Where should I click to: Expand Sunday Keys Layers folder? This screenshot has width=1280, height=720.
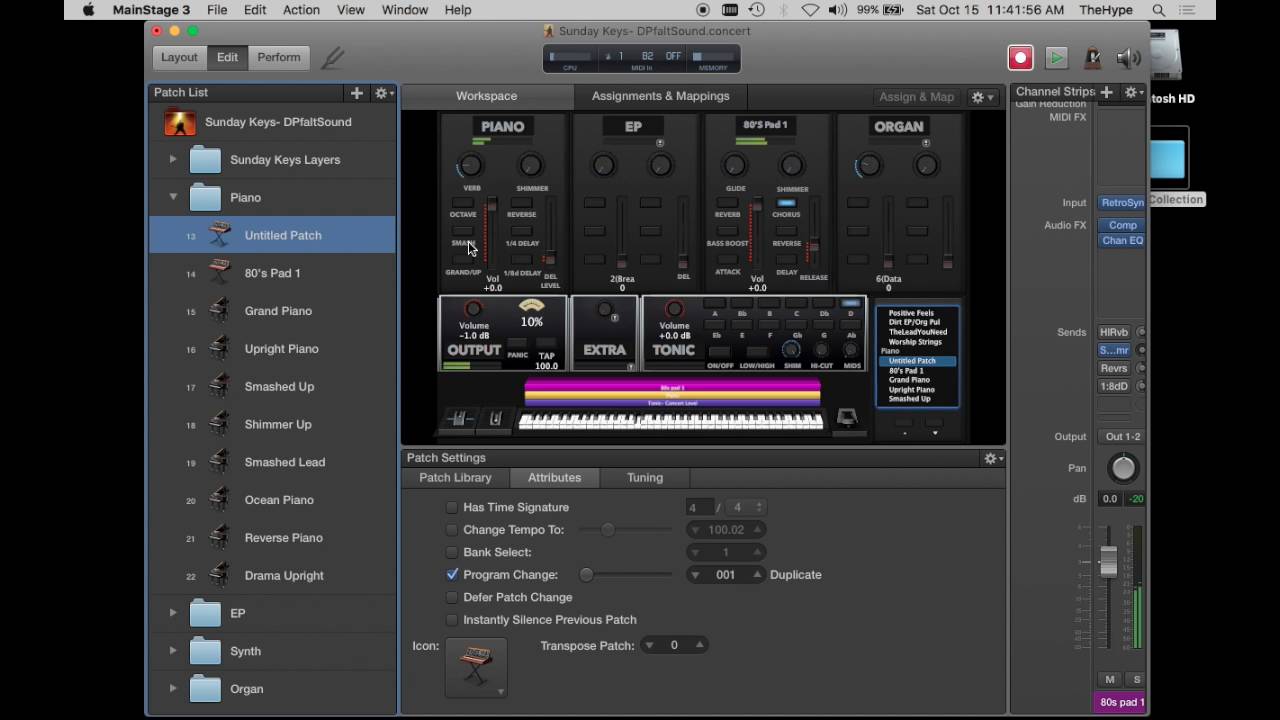tap(173, 159)
